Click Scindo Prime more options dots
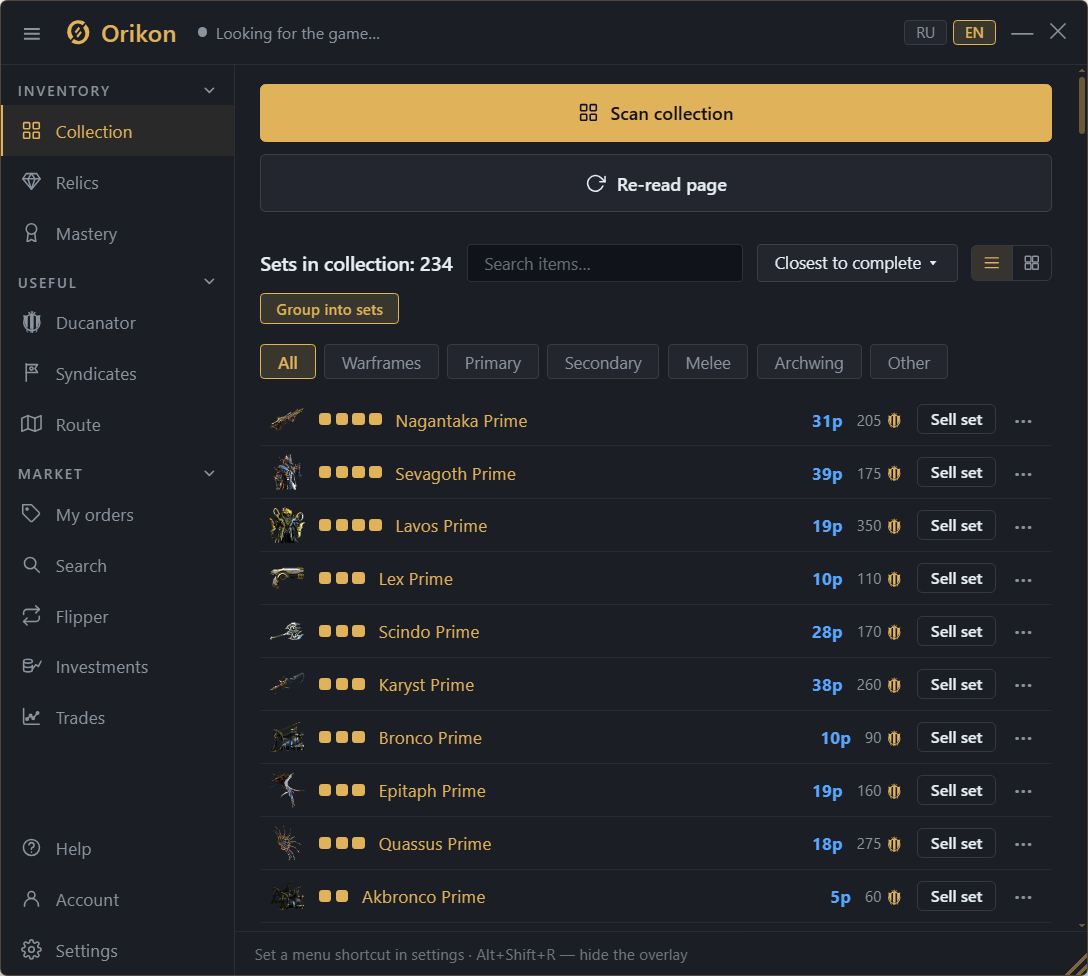Viewport: 1088px width, 976px height. (x=1023, y=632)
